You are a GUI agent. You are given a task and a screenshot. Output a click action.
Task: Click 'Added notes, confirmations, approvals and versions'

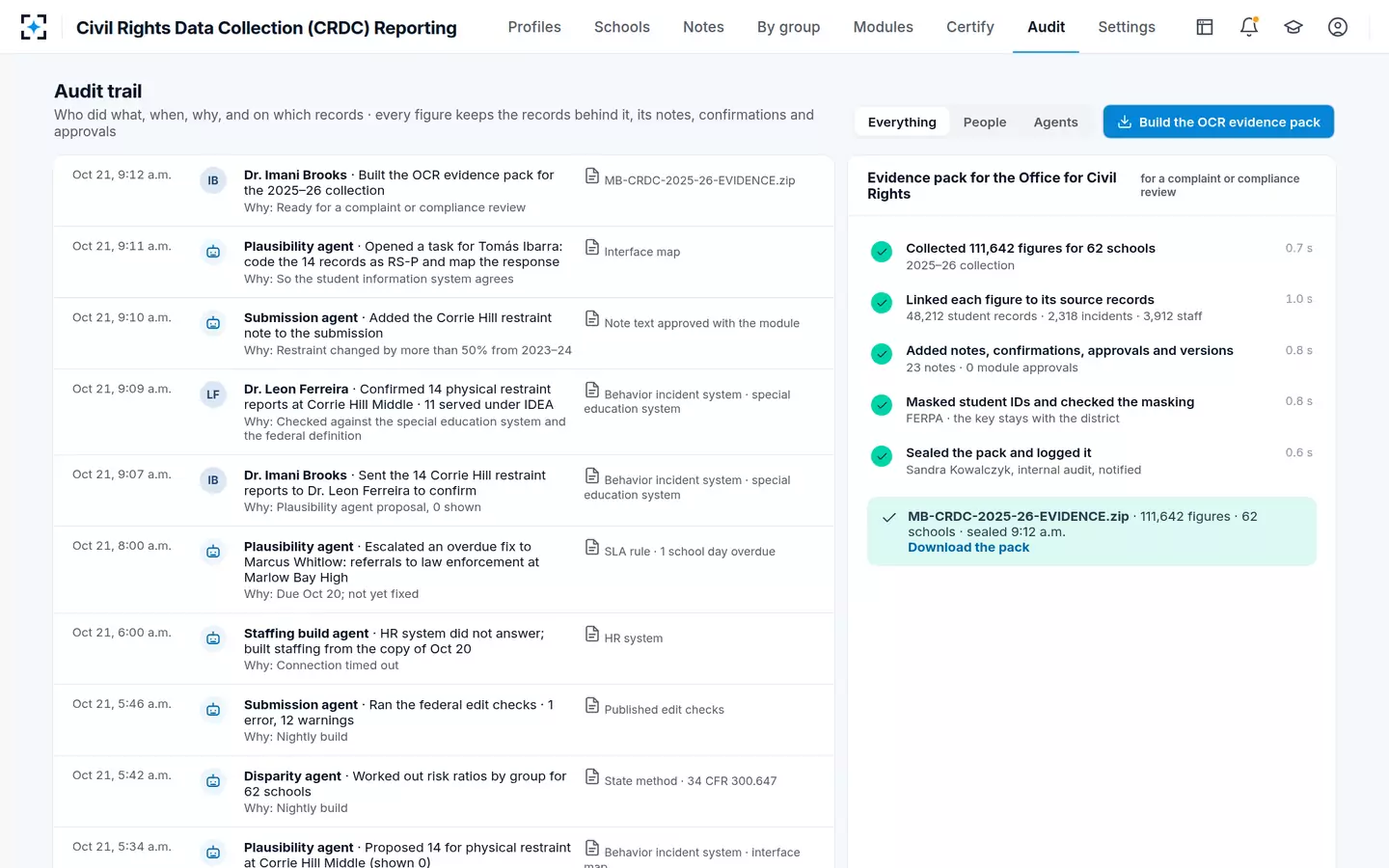coord(1069,351)
